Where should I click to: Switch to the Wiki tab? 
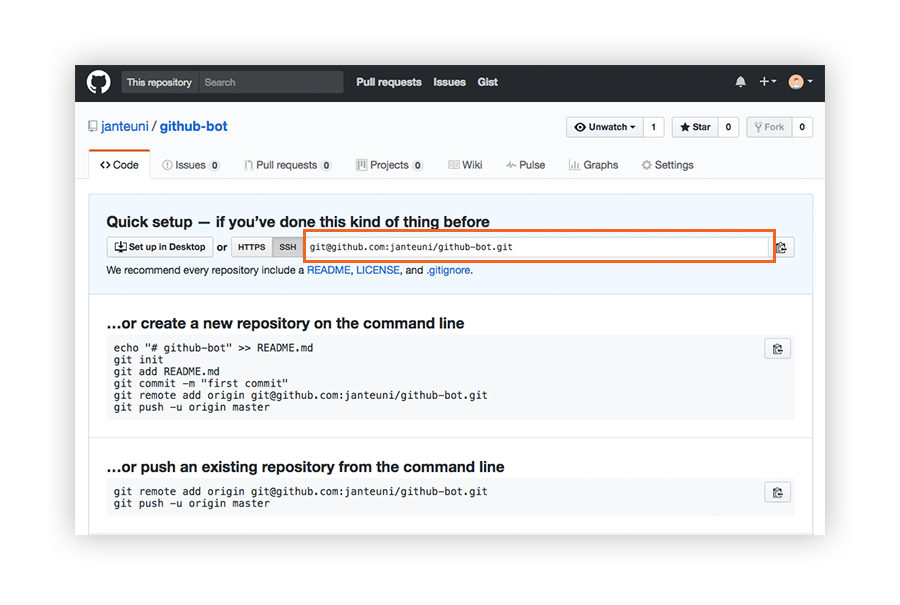pyautogui.click(x=465, y=165)
